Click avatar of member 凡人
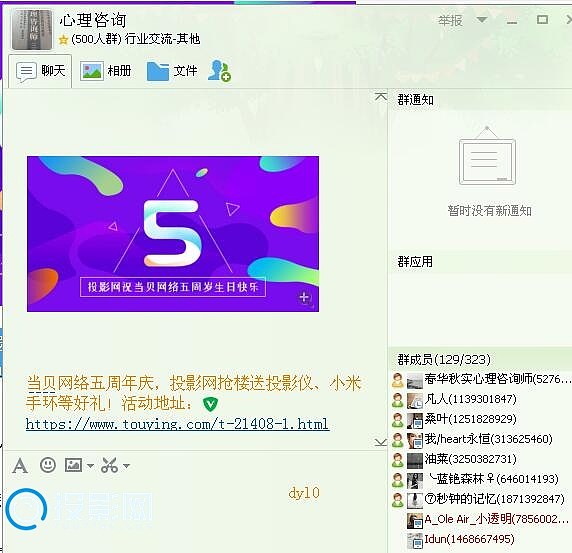 click(415, 401)
